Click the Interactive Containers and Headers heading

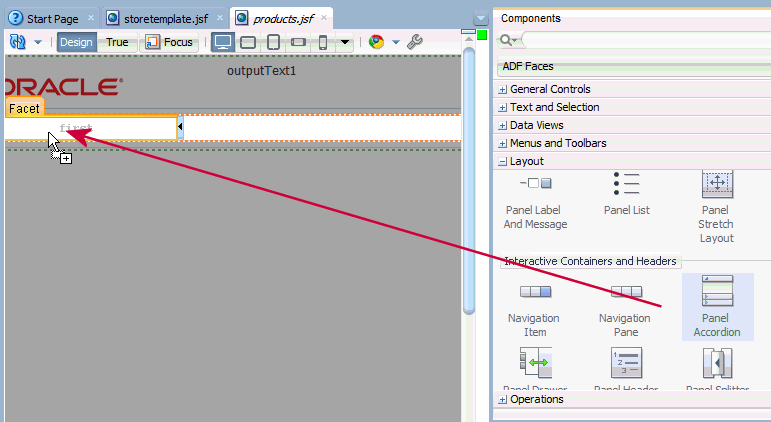point(590,261)
